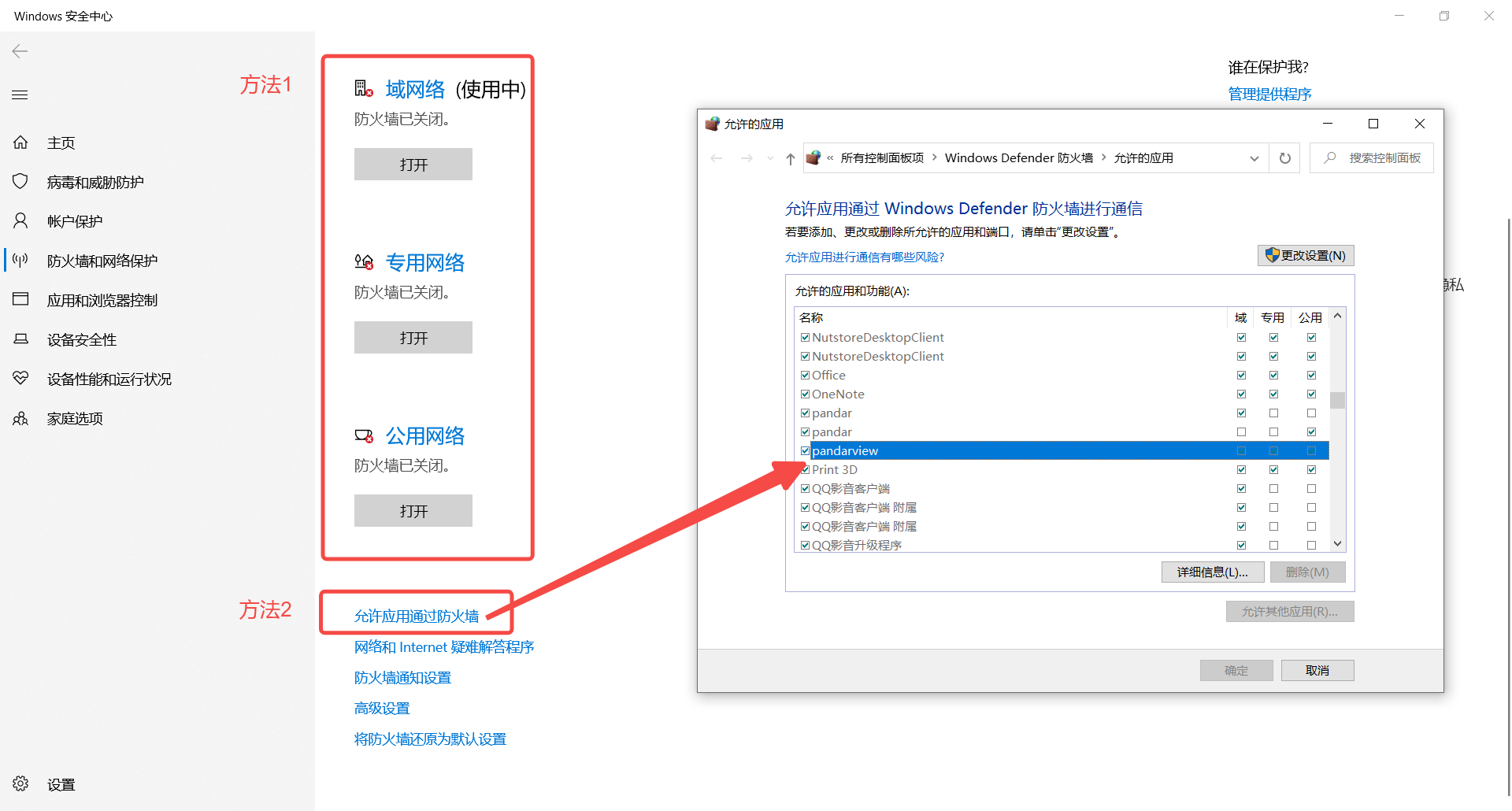1512x811 pixels.
Task: Click the back arrow in Windows Security
Action: click(20, 51)
